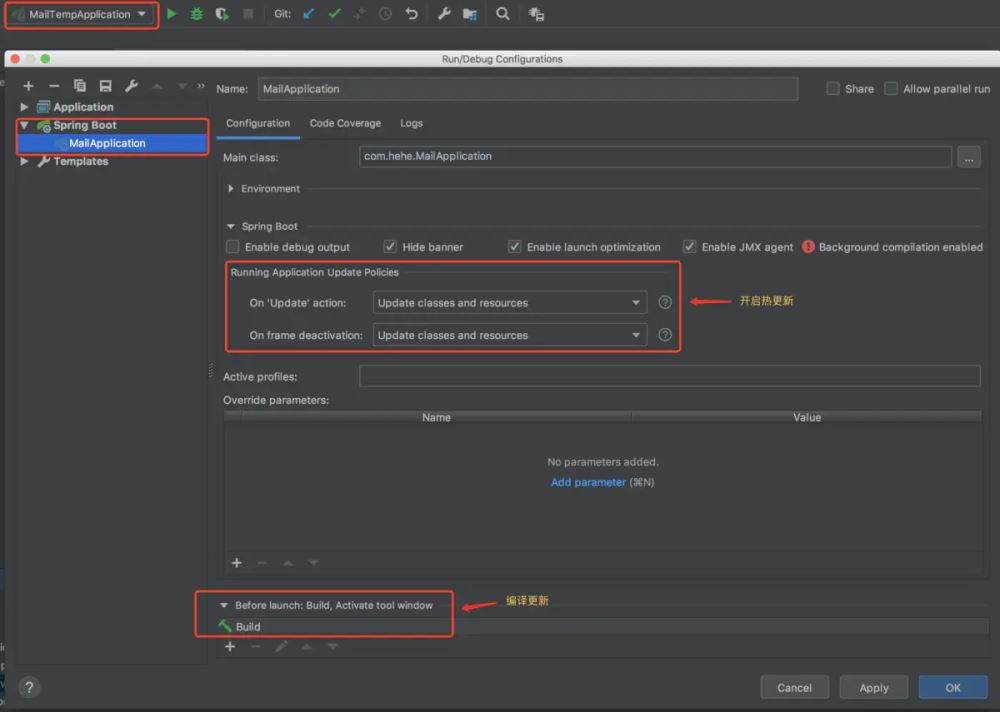1000x712 pixels.
Task: Start debugging with the bug icon
Action: [x=196, y=13]
